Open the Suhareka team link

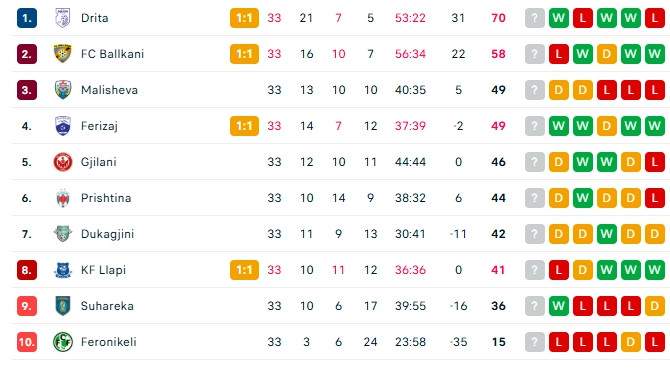(107, 306)
